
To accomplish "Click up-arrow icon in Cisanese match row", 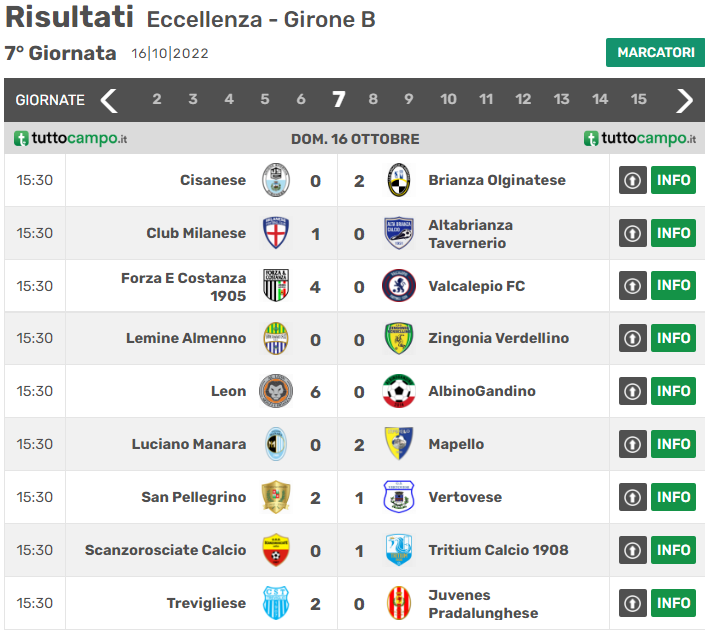I will [633, 180].
